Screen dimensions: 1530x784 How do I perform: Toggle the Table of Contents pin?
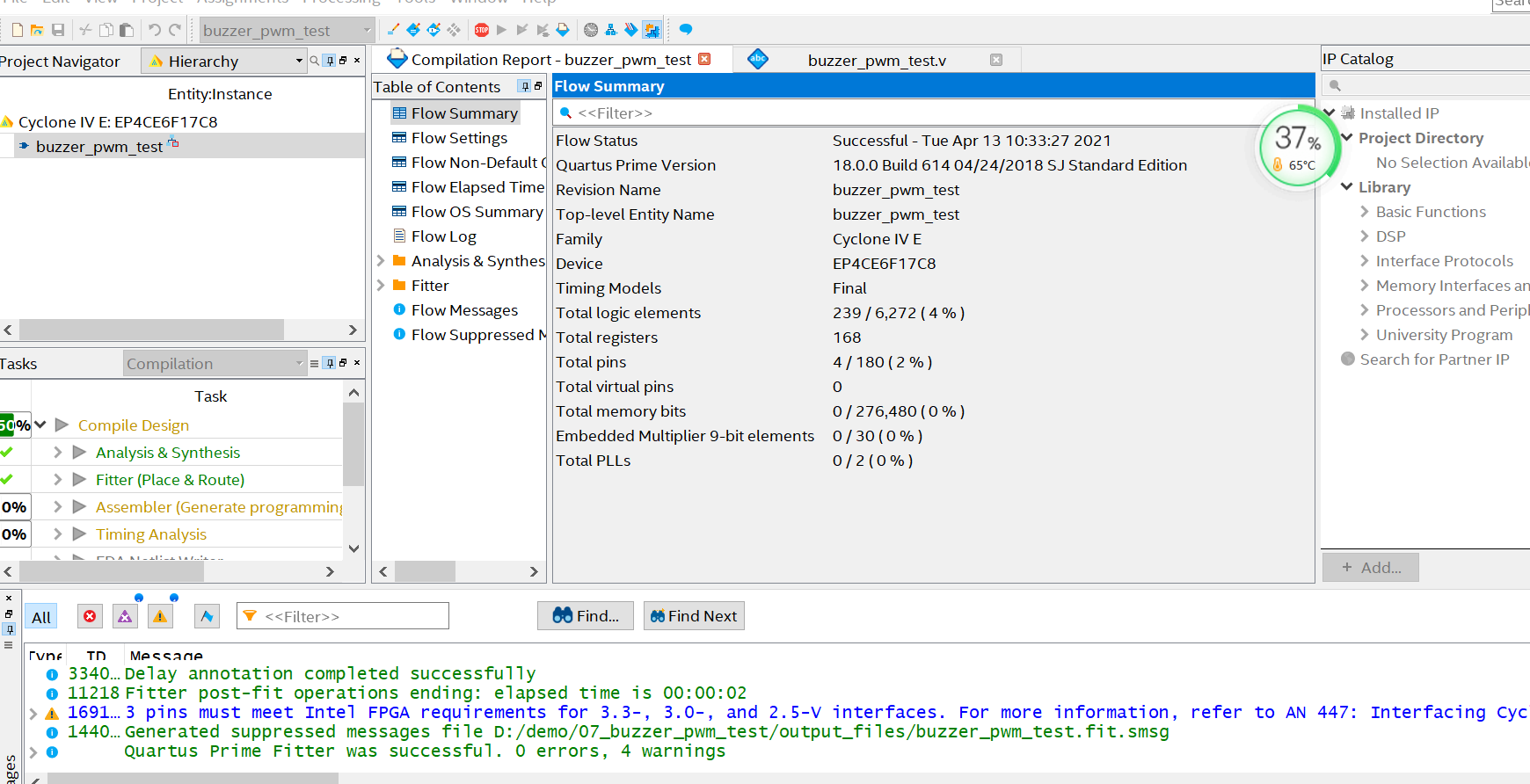[525, 86]
